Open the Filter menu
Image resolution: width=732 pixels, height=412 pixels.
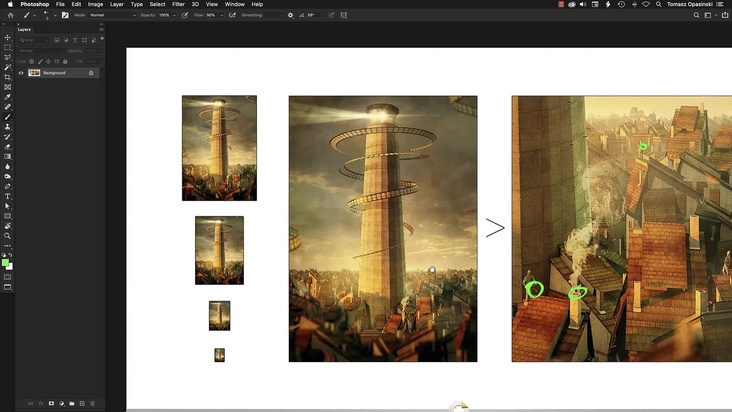pyautogui.click(x=178, y=4)
